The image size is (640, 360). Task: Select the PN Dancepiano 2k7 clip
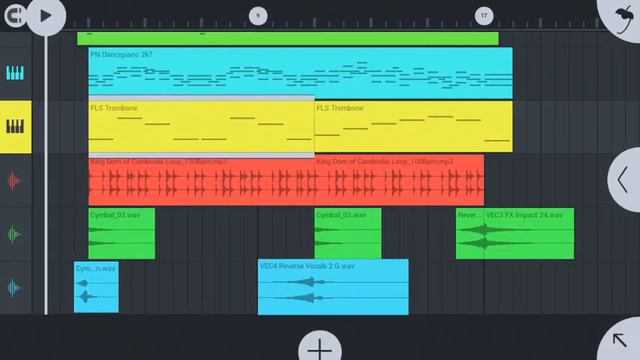(x=300, y=73)
